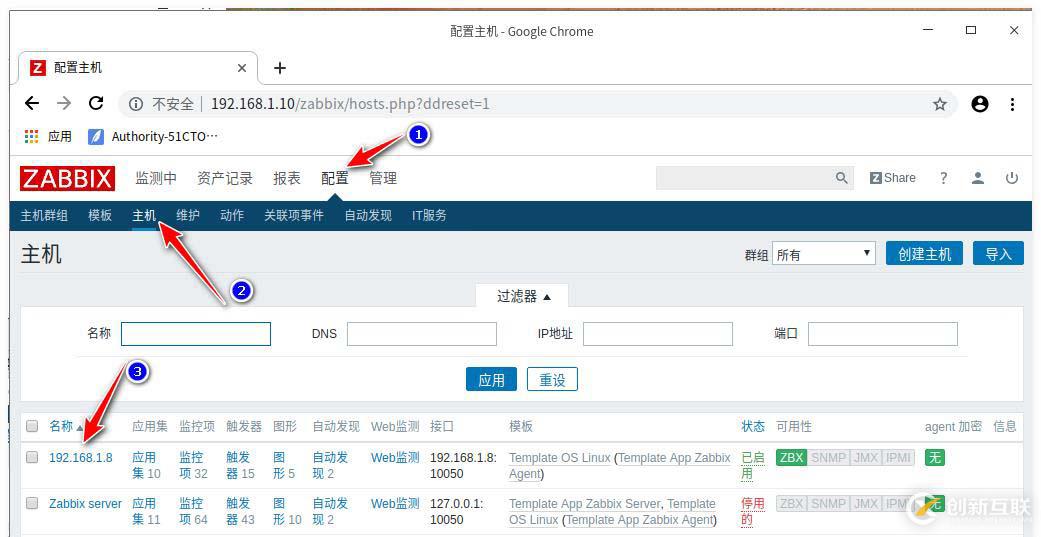Open the 关联项事件 submenu
1041x537 pixels.
click(x=294, y=215)
